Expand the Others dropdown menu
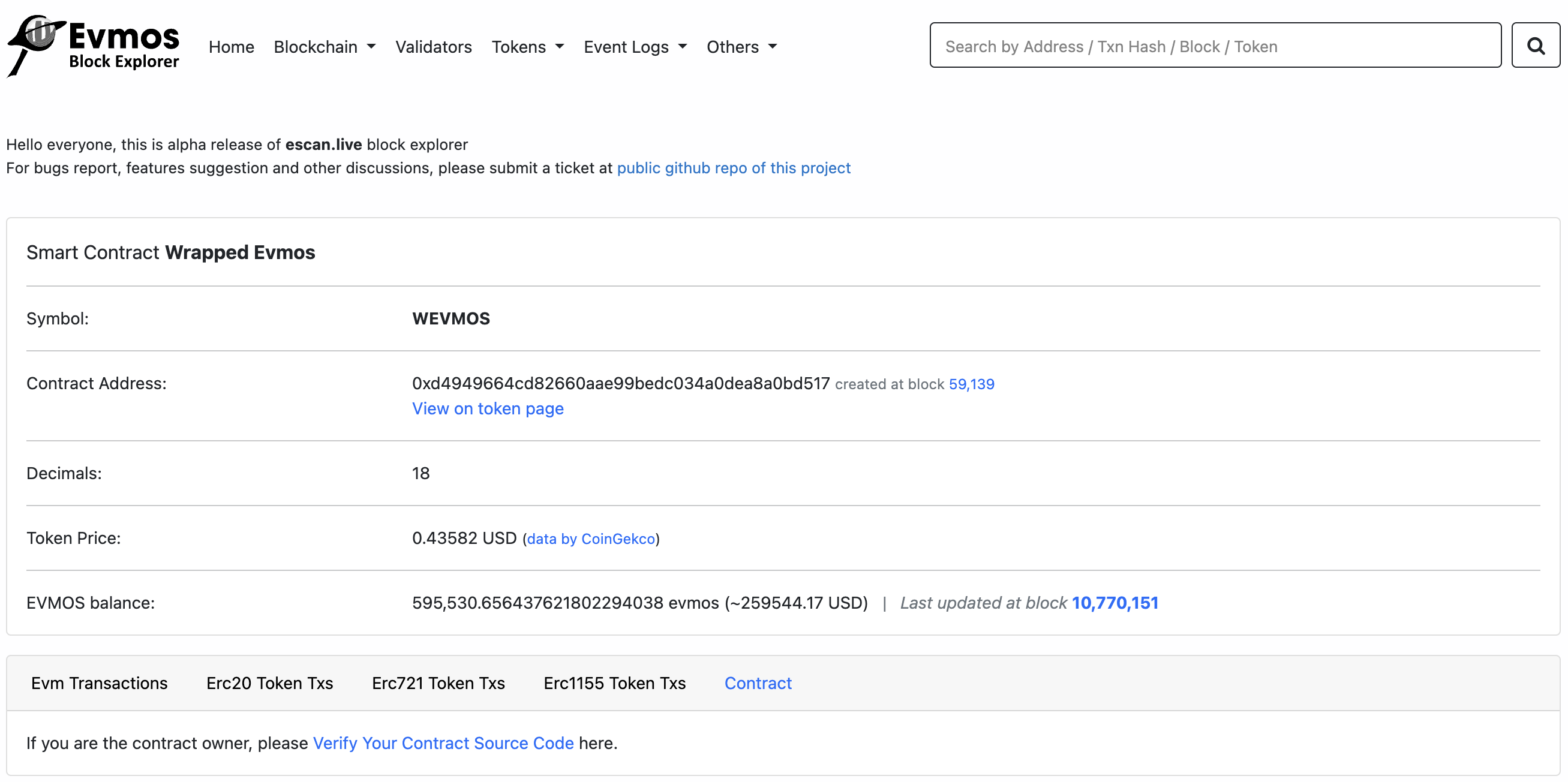The height and width of the screenshot is (782, 1568). coord(741,47)
